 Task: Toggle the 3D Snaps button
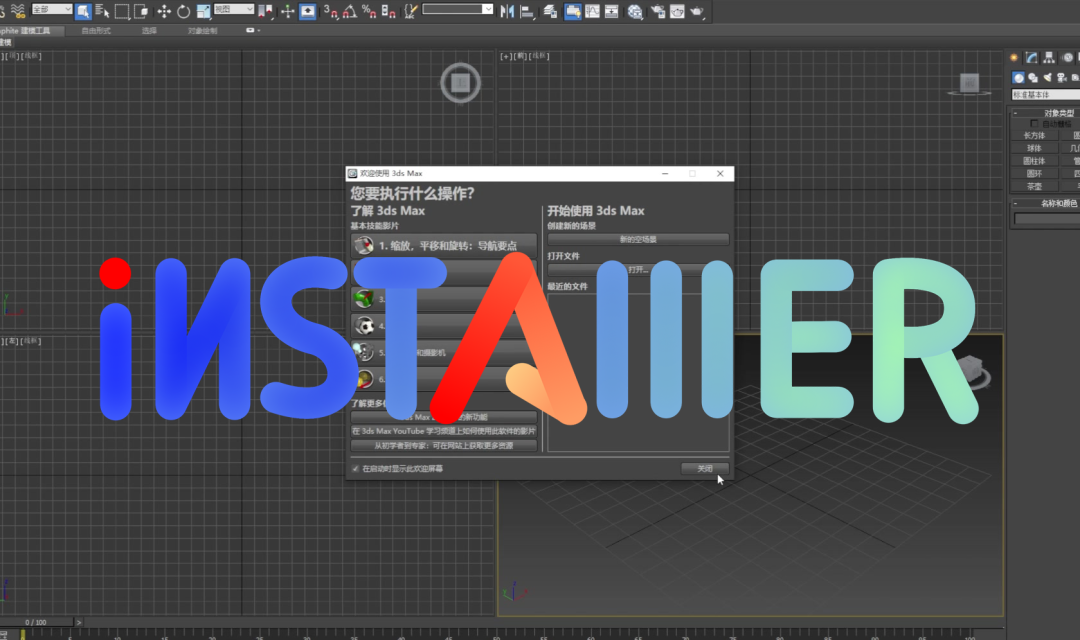click(331, 11)
